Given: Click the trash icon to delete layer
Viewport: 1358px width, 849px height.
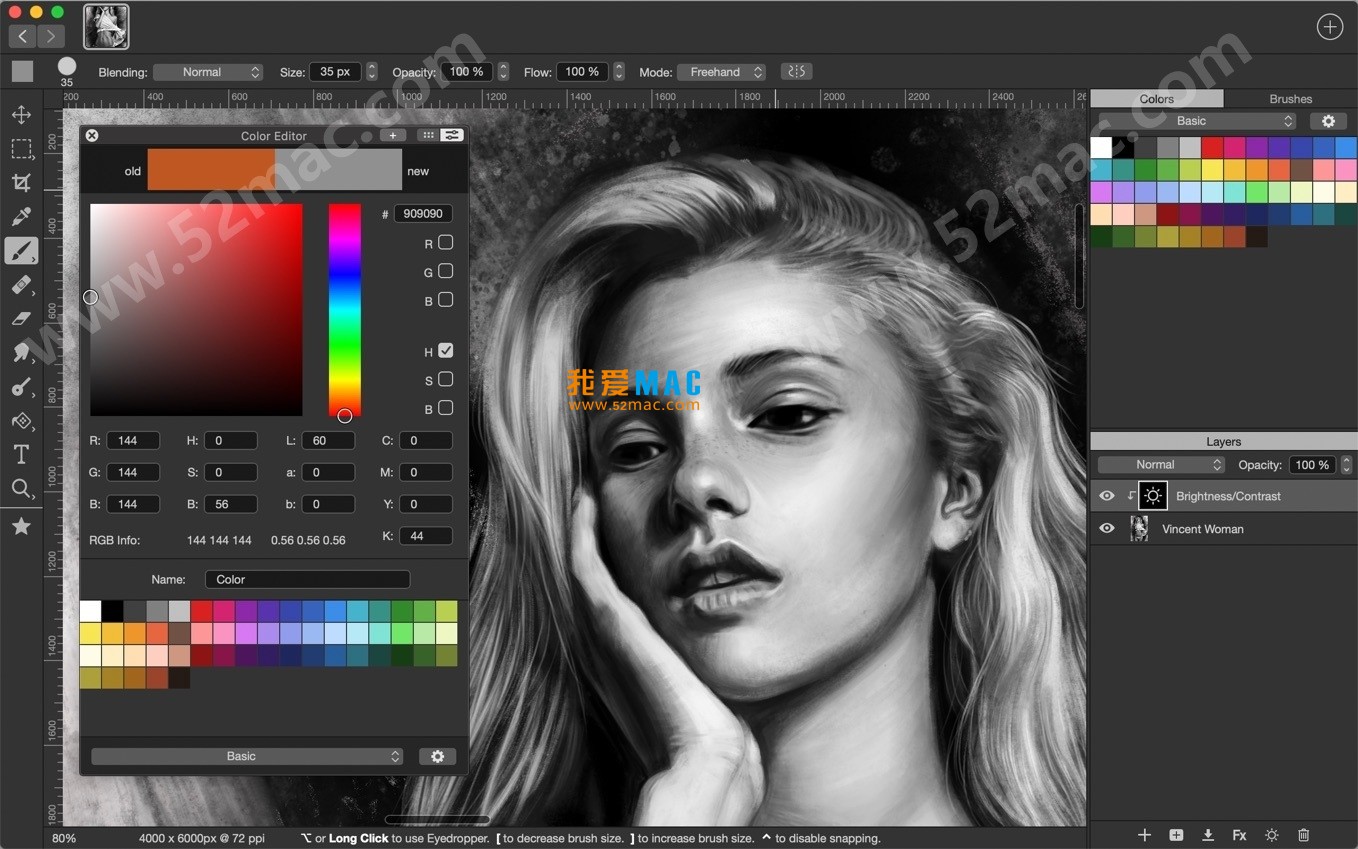Looking at the screenshot, I should pos(1303,835).
